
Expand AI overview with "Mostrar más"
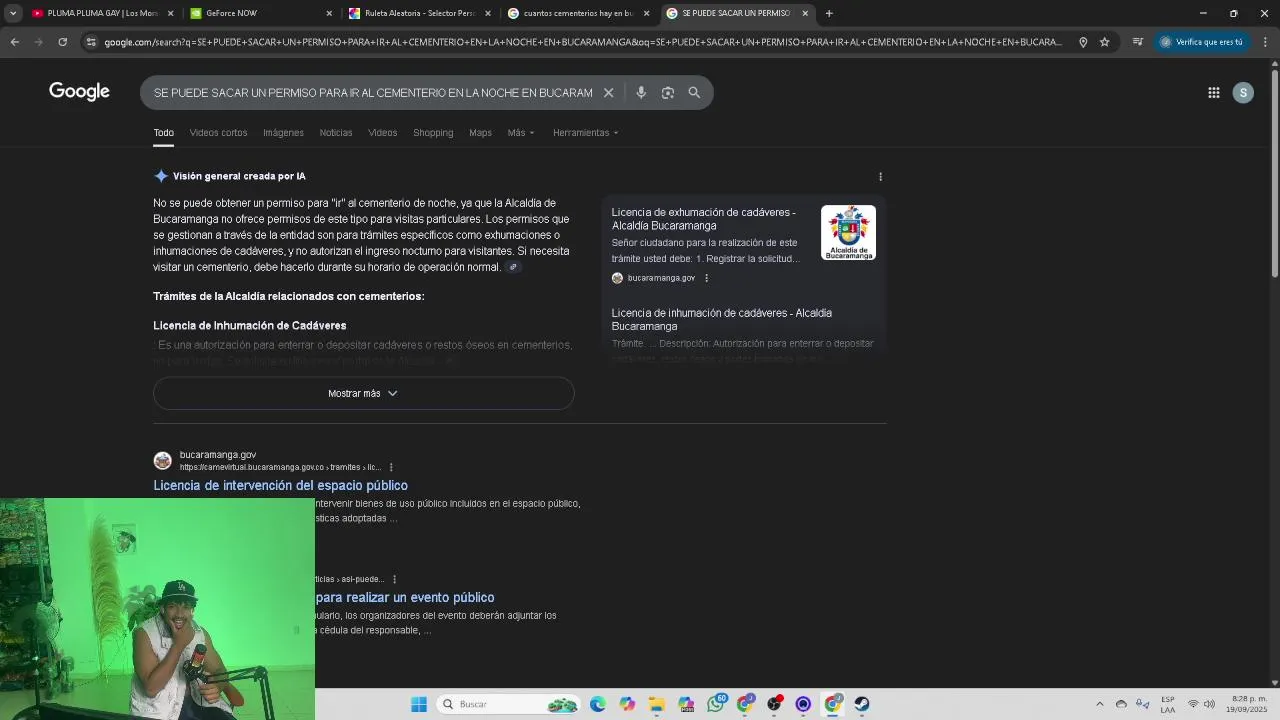pos(363,393)
